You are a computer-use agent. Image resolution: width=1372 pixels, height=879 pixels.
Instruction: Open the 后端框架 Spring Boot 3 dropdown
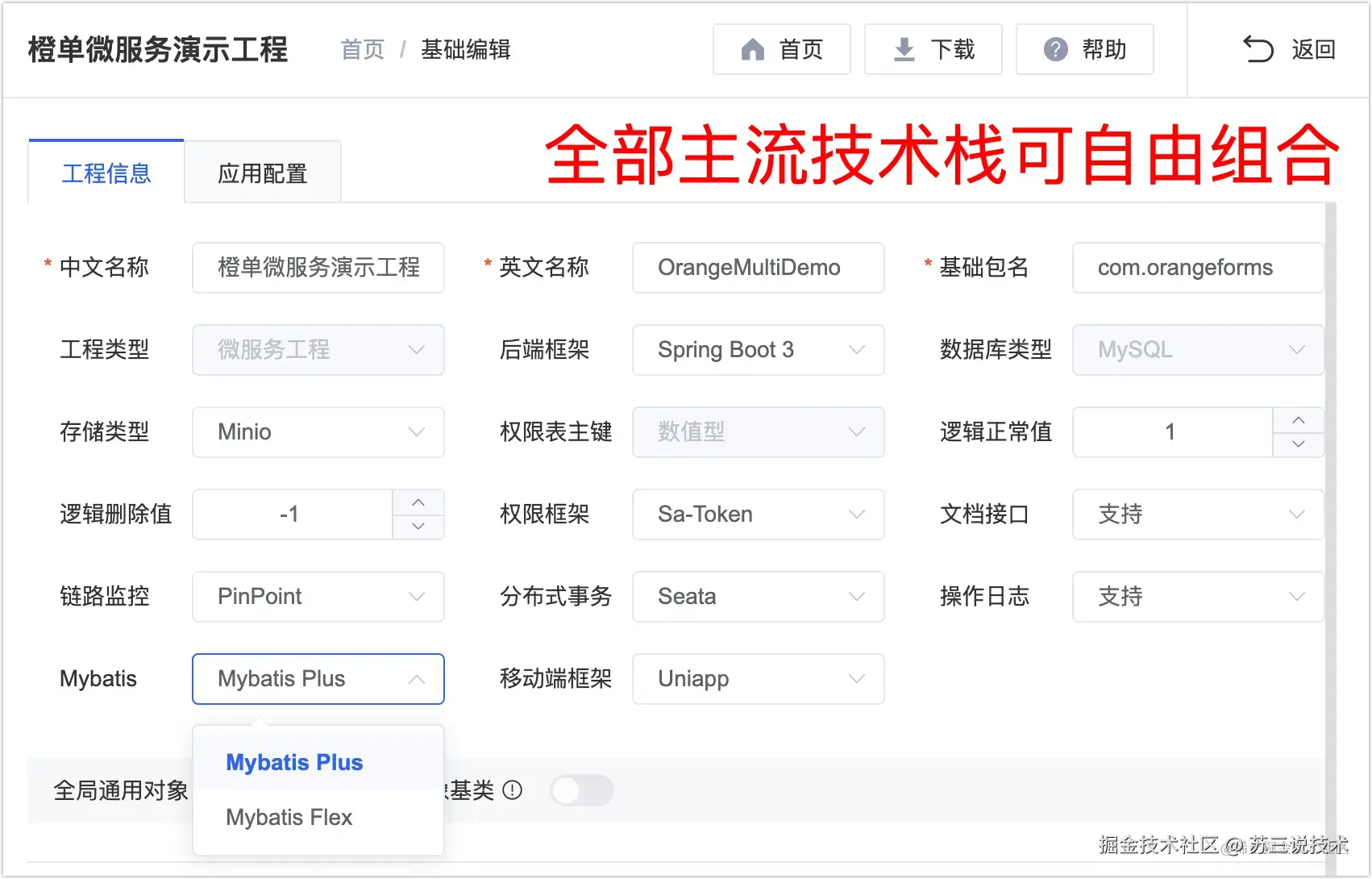tap(758, 350)
